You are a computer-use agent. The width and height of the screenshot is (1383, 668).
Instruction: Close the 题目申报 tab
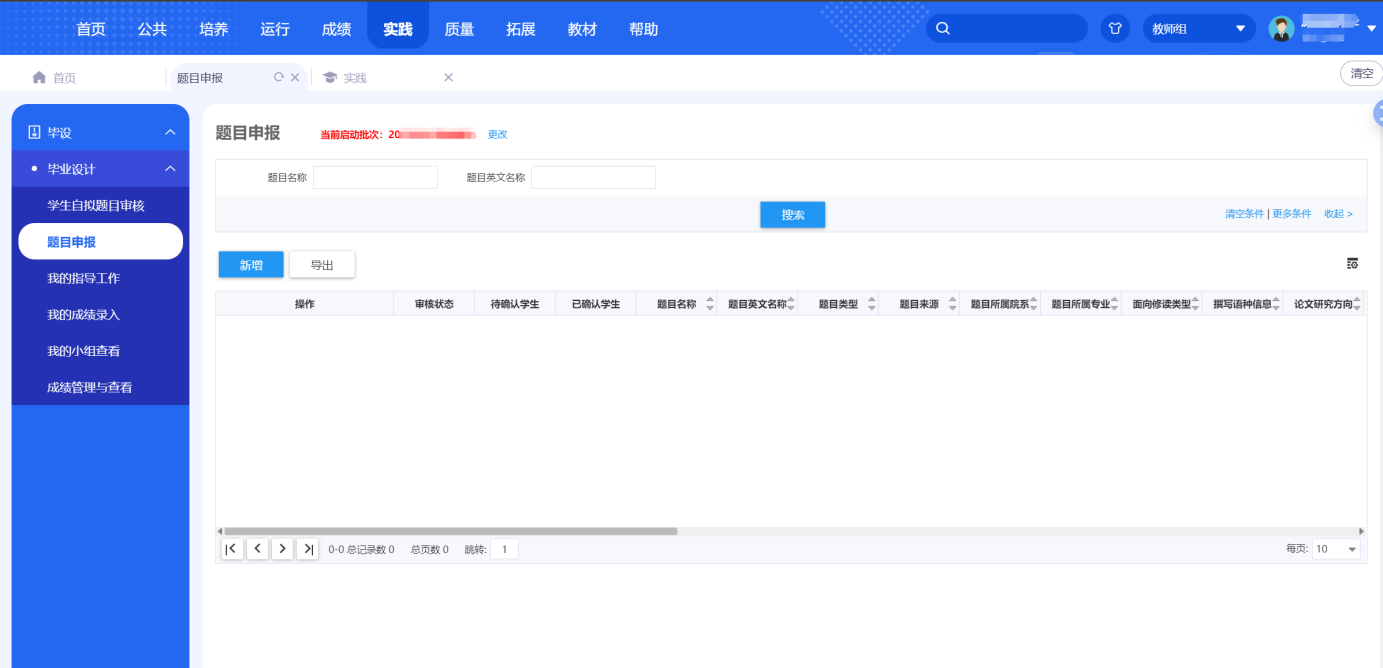coord(295,77)
